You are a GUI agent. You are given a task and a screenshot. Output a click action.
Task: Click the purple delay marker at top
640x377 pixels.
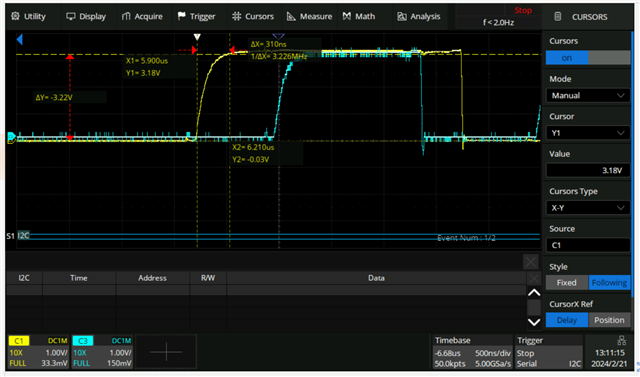click(x=278, y=37)
